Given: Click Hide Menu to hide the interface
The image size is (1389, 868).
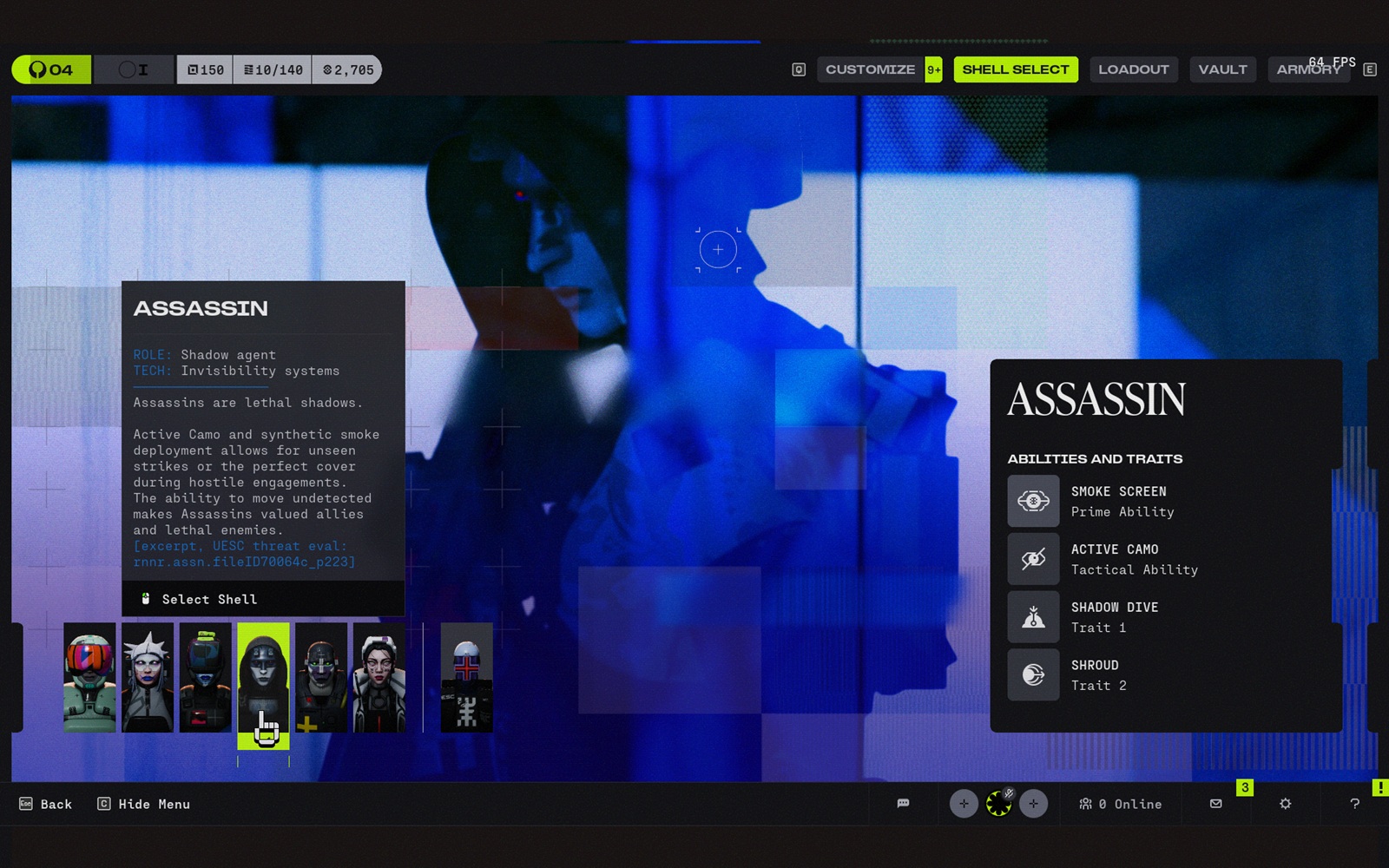Looking at the screenshot, I should tap(144, 805).
